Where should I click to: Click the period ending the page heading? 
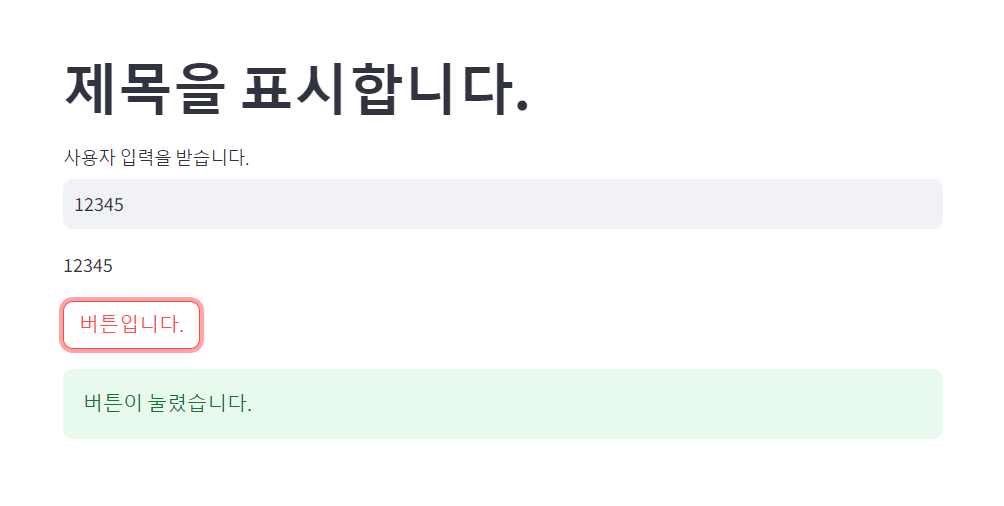coord(522,106)
